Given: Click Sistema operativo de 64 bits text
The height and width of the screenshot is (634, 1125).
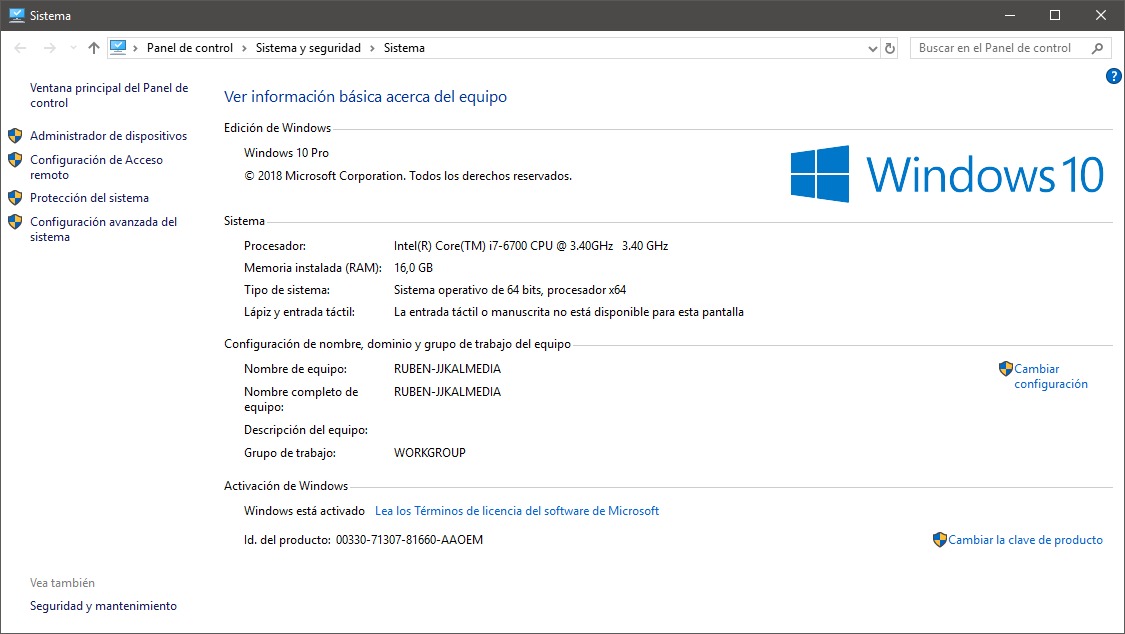Looking at the screenshot, I should (x=509, y=290).
